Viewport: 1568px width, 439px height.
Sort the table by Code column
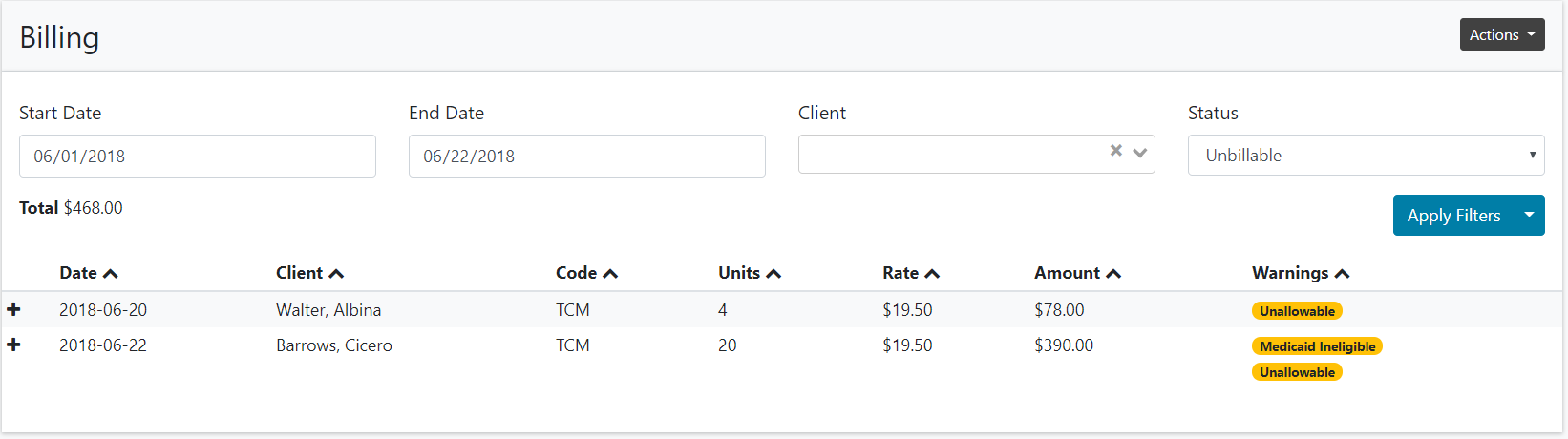click(586, 273)
